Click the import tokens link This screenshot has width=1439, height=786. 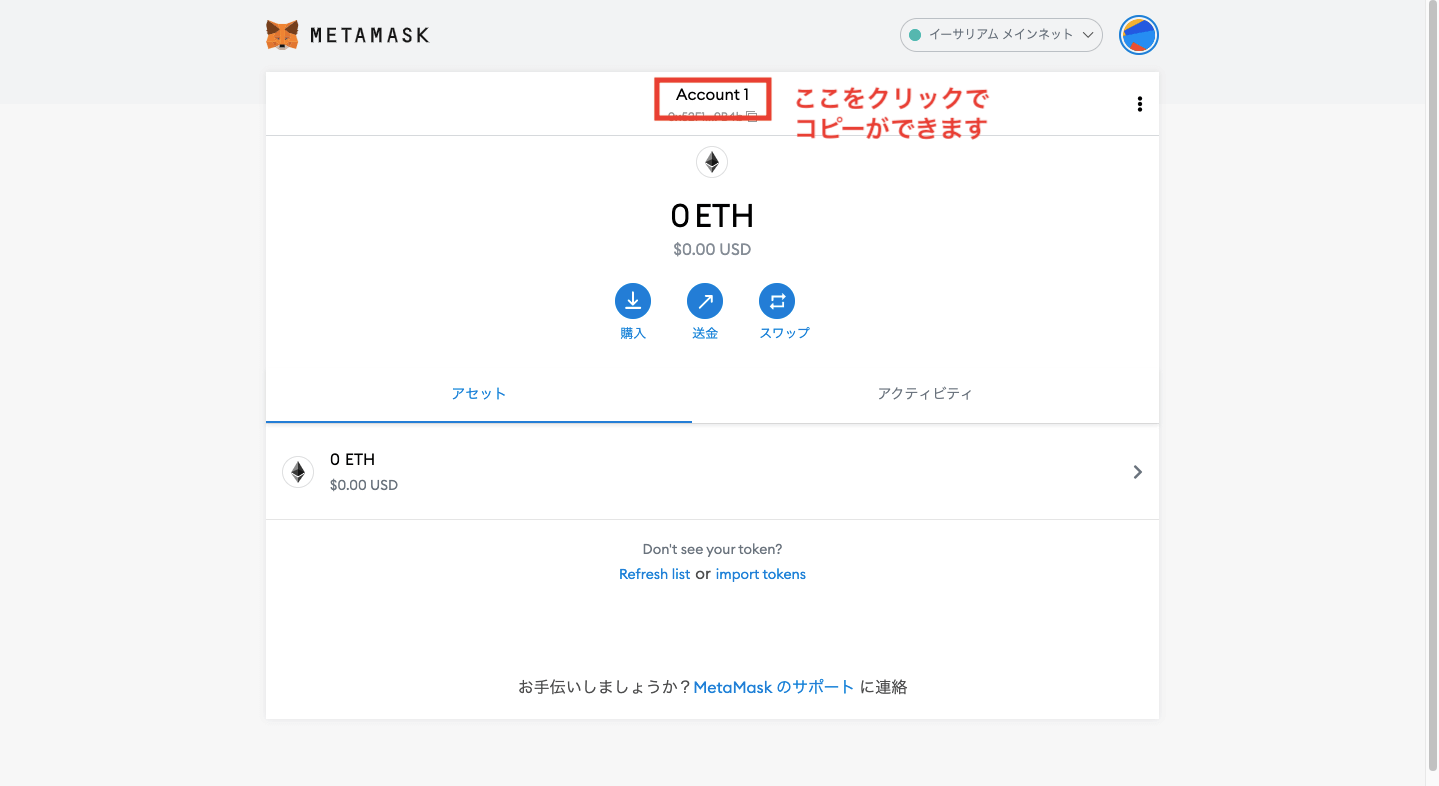(760, 574)
